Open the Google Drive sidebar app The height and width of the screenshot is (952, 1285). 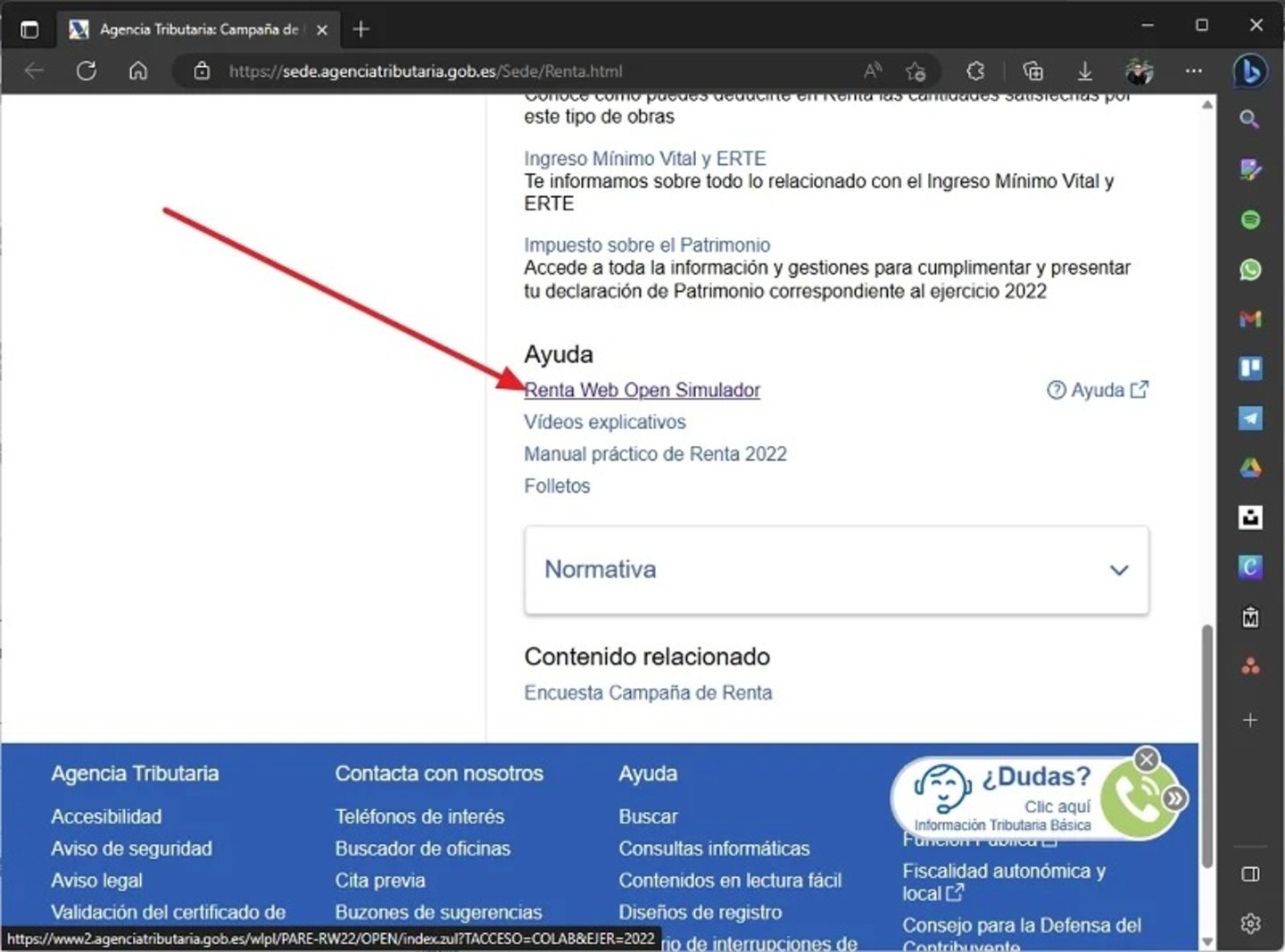pyautogui.click(x=1250, y=468)
